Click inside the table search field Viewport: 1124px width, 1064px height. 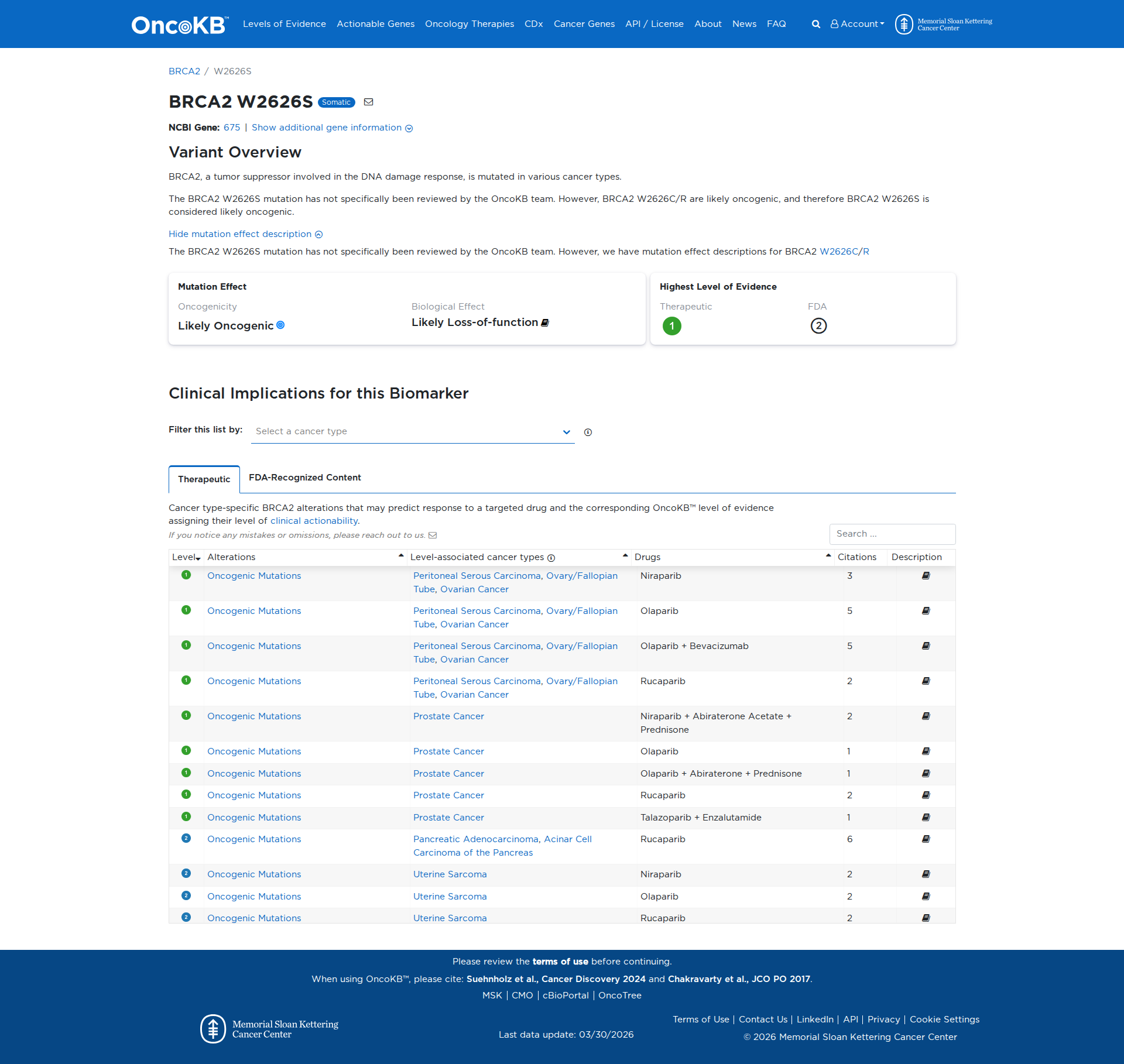coord(892,534)
